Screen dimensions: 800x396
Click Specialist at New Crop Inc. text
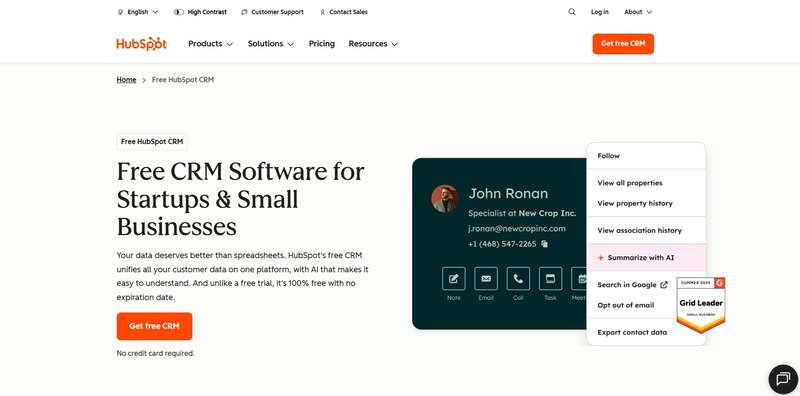point(522,213)
